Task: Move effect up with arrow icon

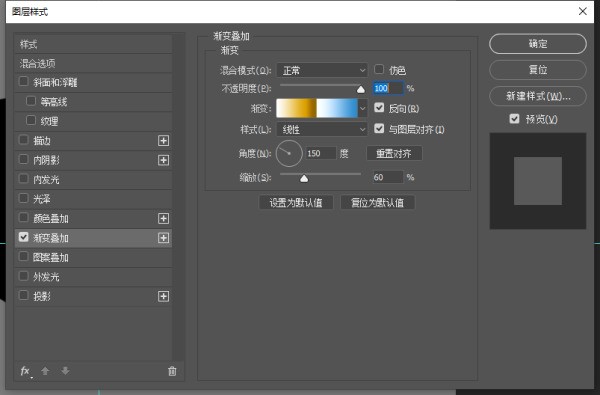Action: (45, 371)
